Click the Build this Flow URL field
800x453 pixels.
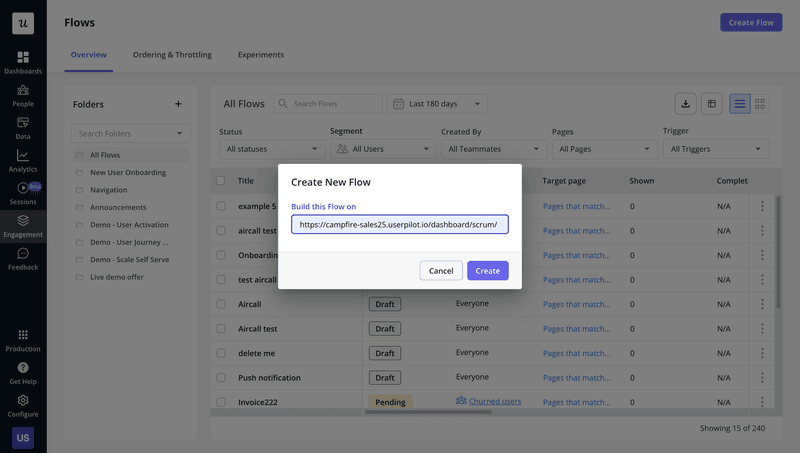[399, 225]
